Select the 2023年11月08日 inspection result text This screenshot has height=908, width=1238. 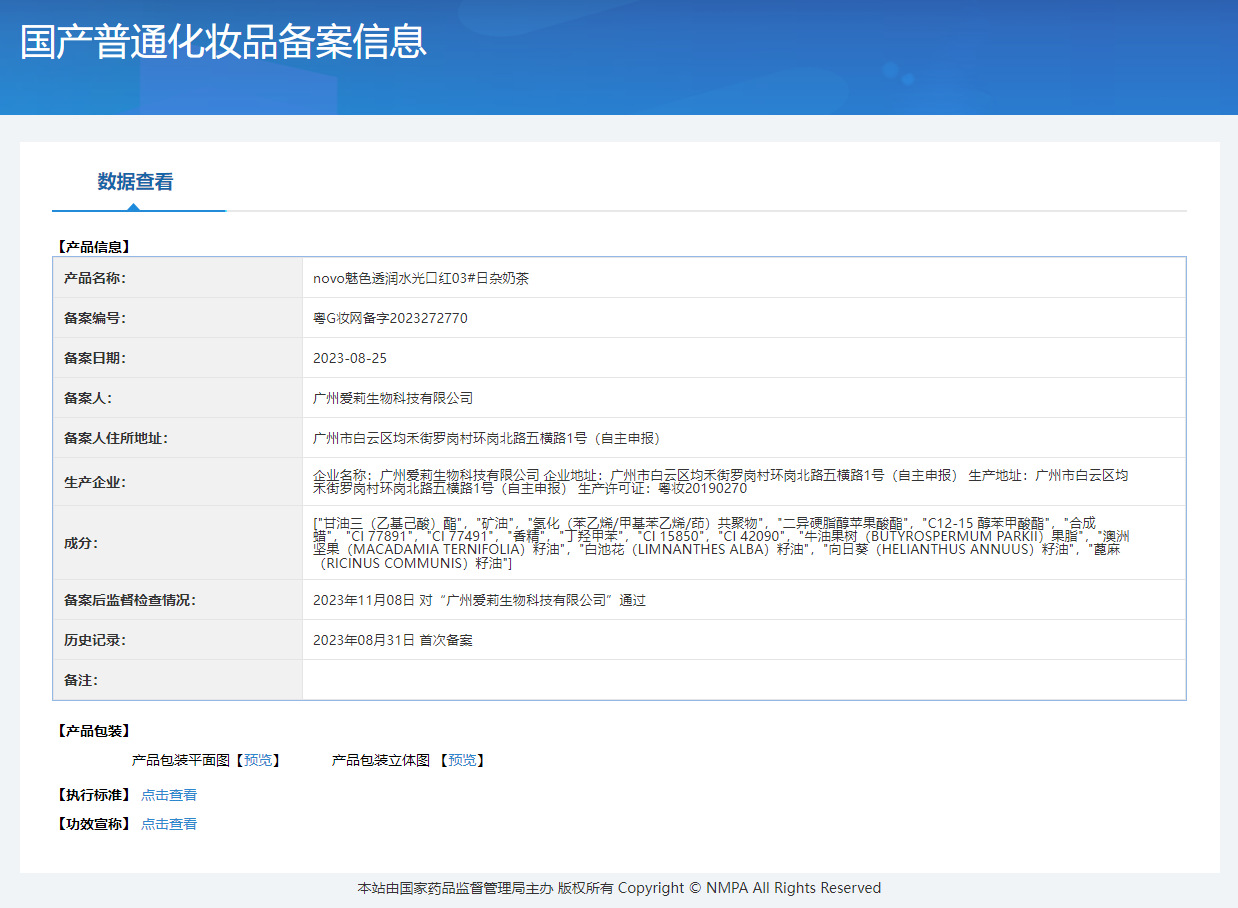pos(480,600)
